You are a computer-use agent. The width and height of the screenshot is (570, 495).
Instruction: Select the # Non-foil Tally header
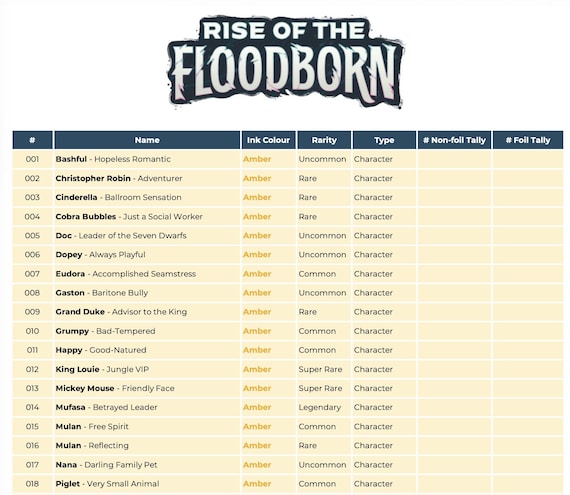click(x=454, y=140)
